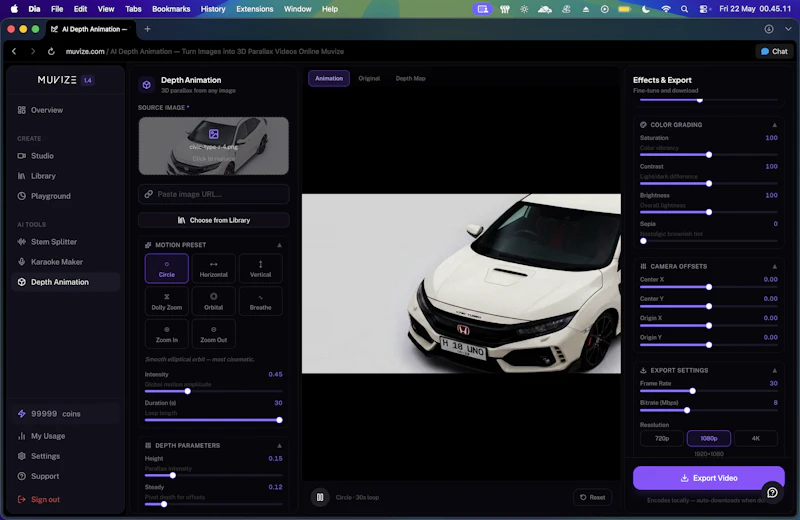Click the Depth Animation cube icon
Screen dimensions: 800x520
pos(146,85)
